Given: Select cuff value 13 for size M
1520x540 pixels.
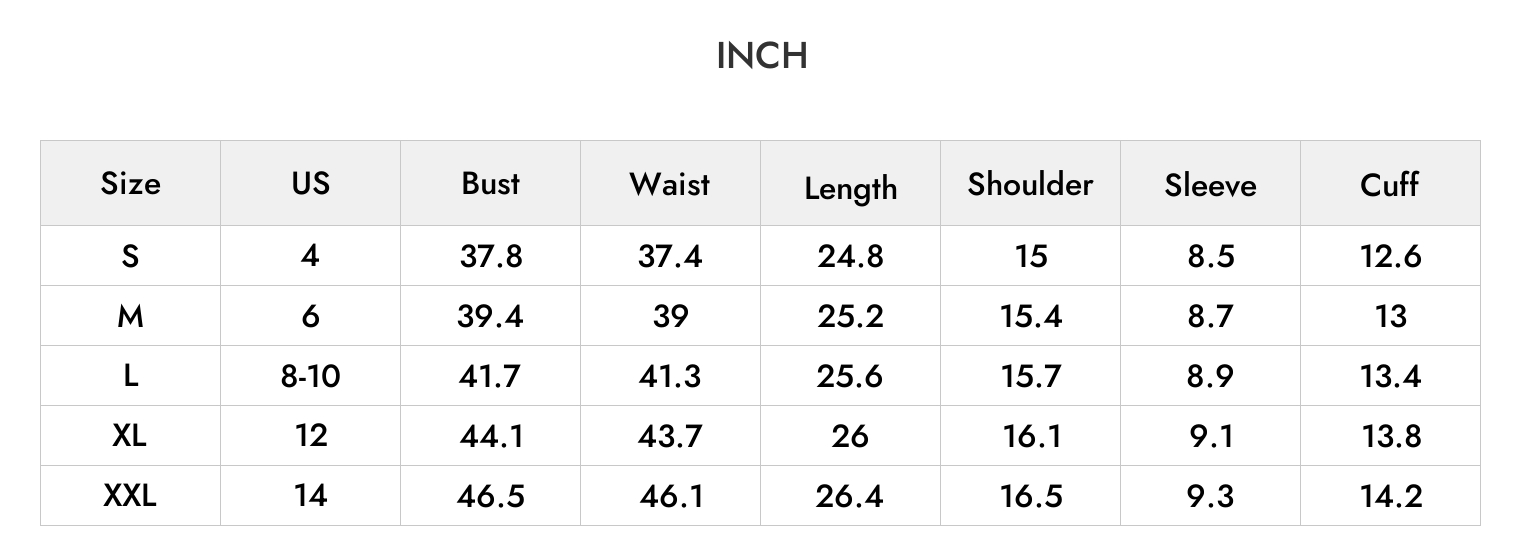Looking at the screenshot, I should point(1390,316).
